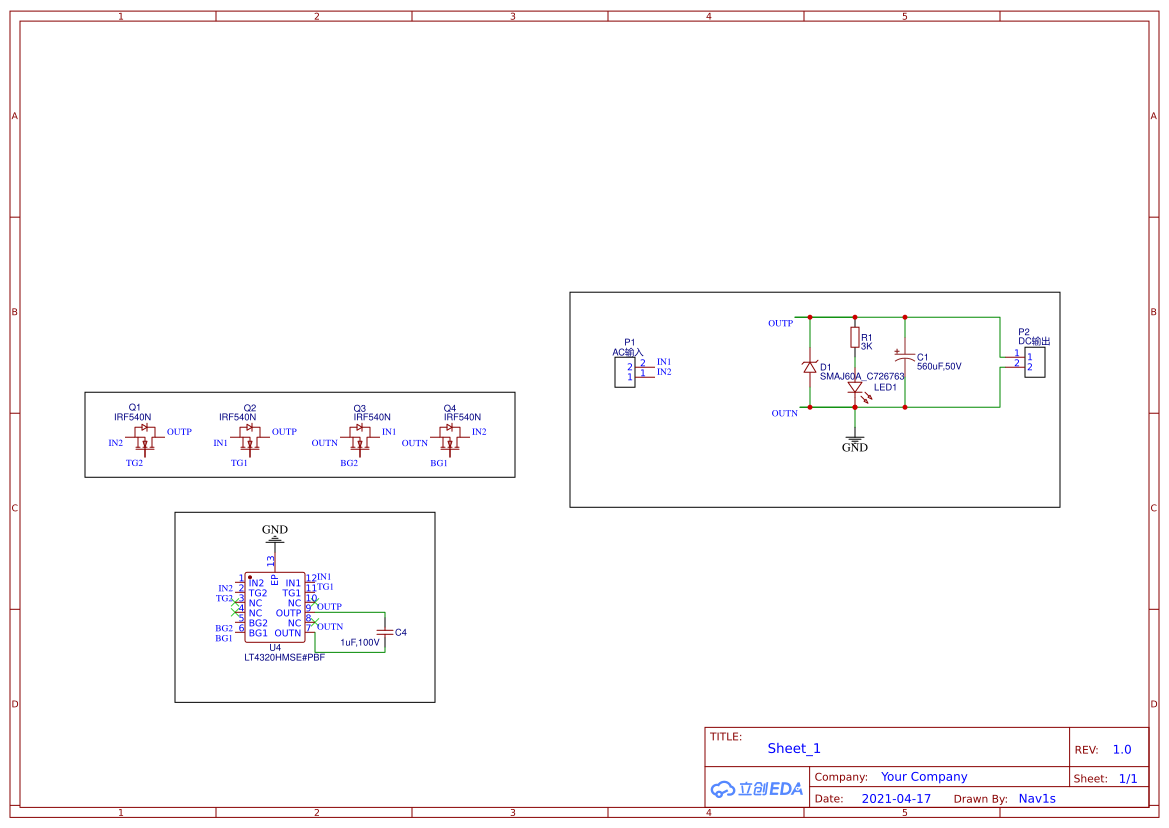Select the R1 3K resistor
The image size is (1169, 828).
pyautogui.click(x=855, y=337)
